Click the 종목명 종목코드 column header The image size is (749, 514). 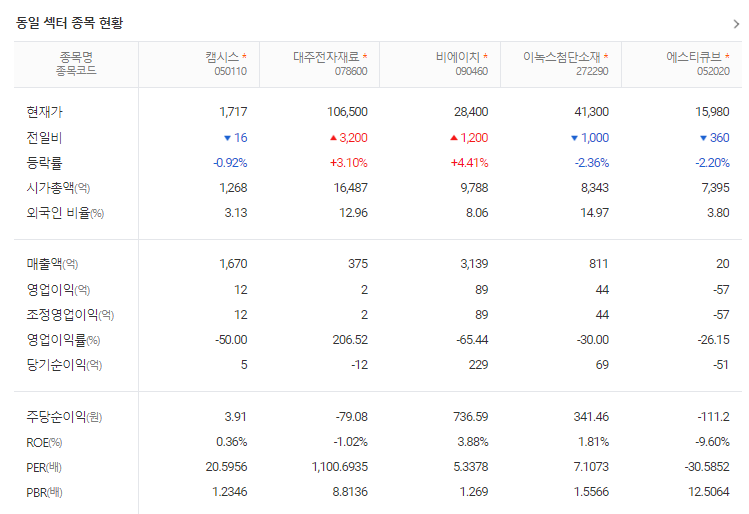76,64
